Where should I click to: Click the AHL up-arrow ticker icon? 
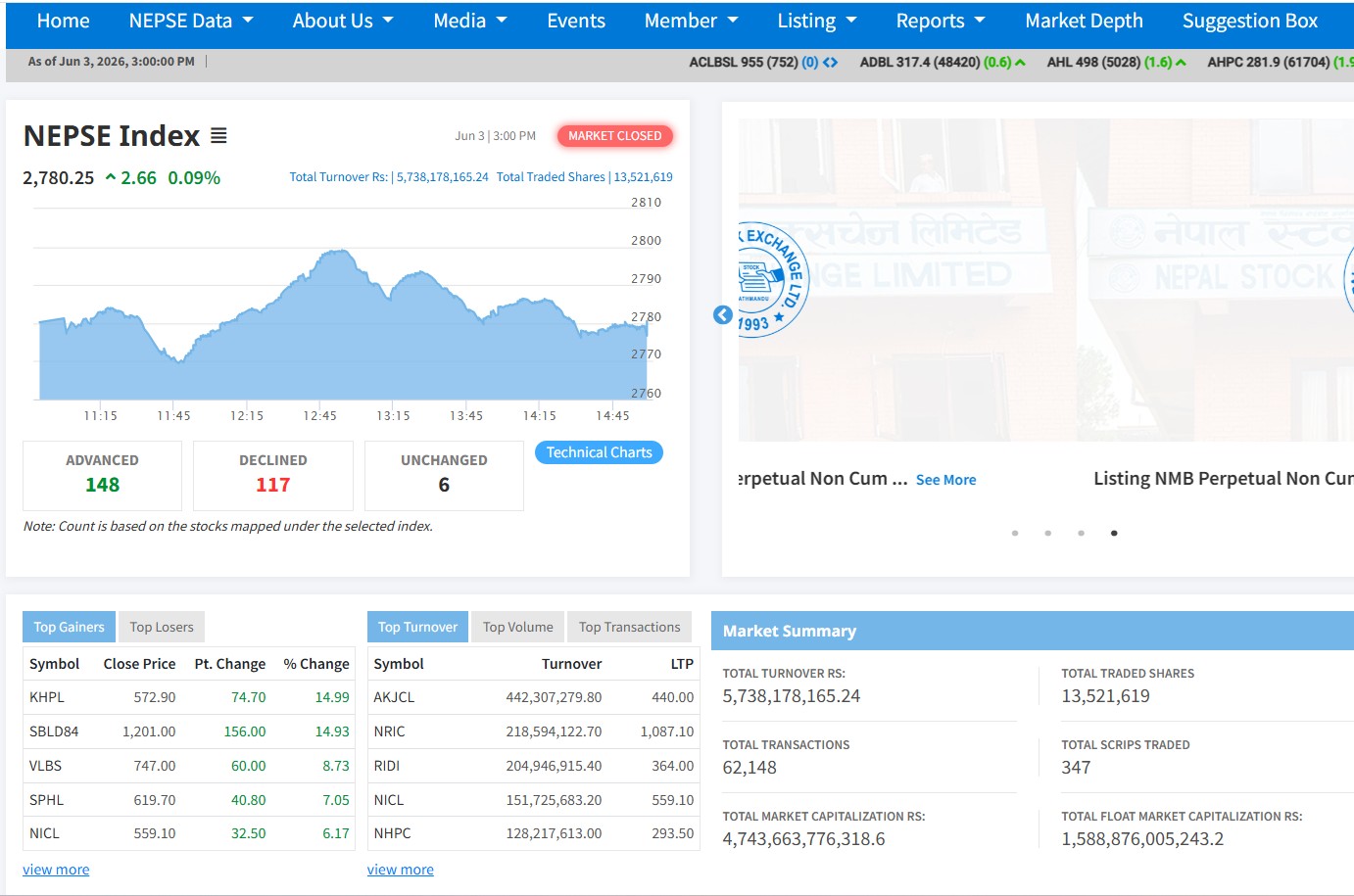pos(1181,63)
